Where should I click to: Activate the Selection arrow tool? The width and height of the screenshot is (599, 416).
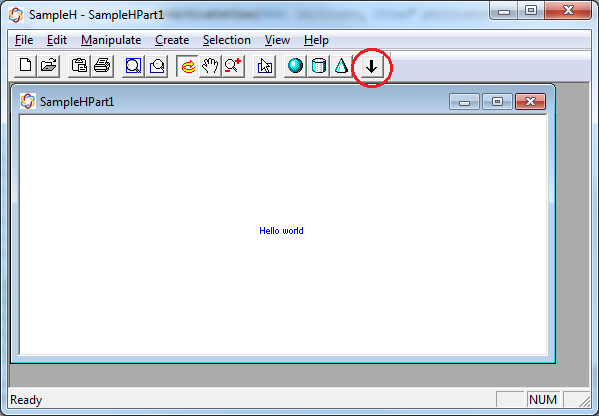[264, 66]
